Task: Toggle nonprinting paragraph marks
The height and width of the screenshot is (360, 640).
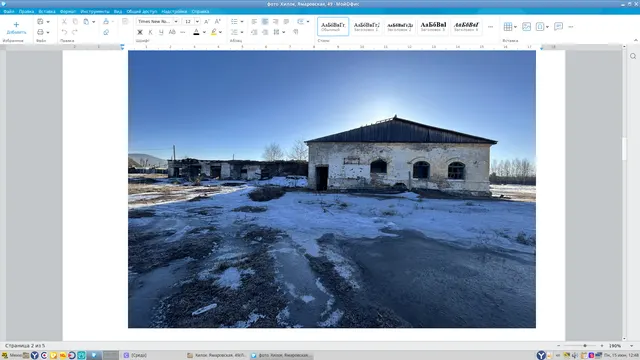Action: [296, 32]
